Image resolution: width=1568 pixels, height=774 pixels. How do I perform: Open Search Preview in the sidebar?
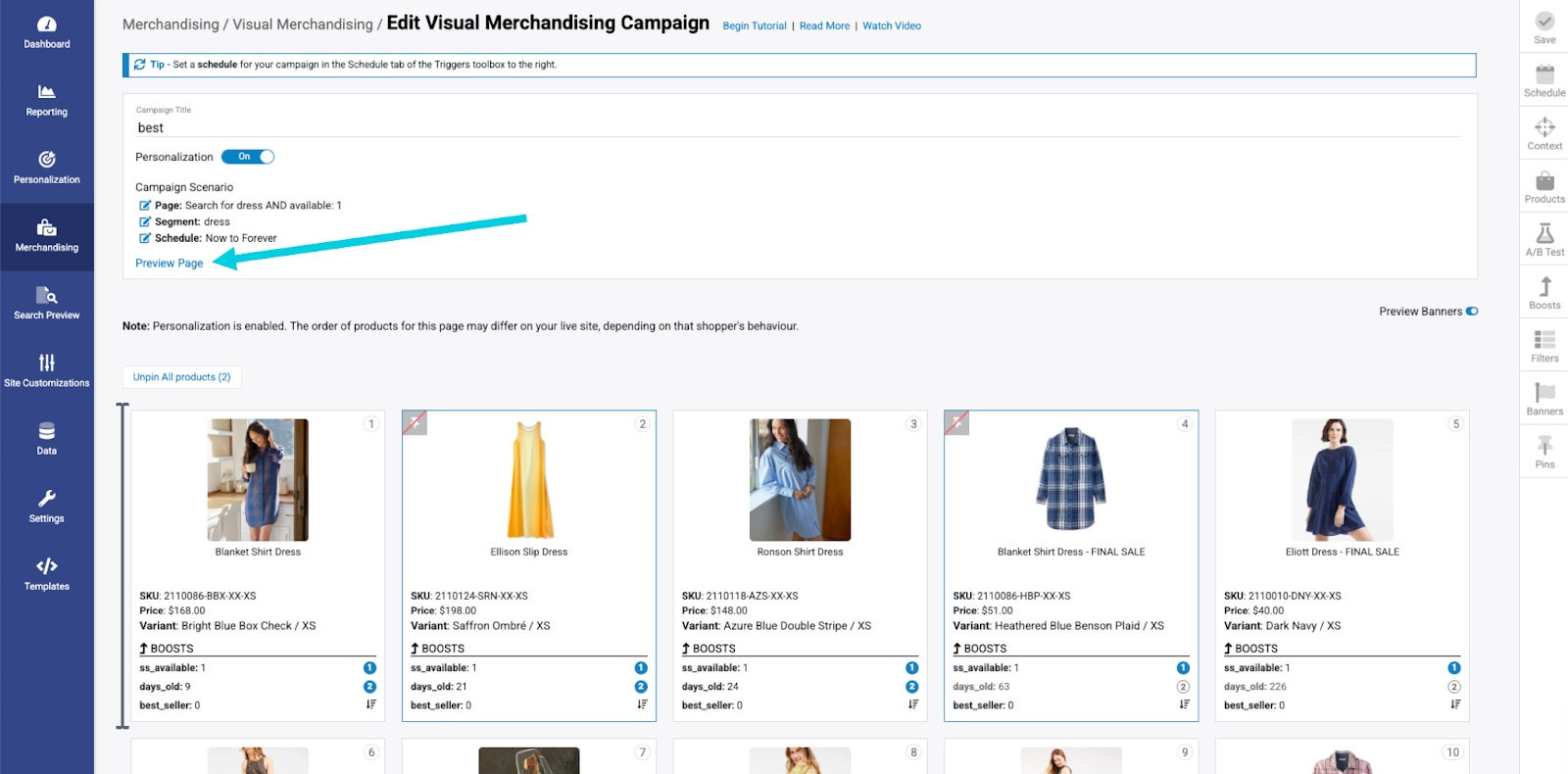tap(47, 304)
